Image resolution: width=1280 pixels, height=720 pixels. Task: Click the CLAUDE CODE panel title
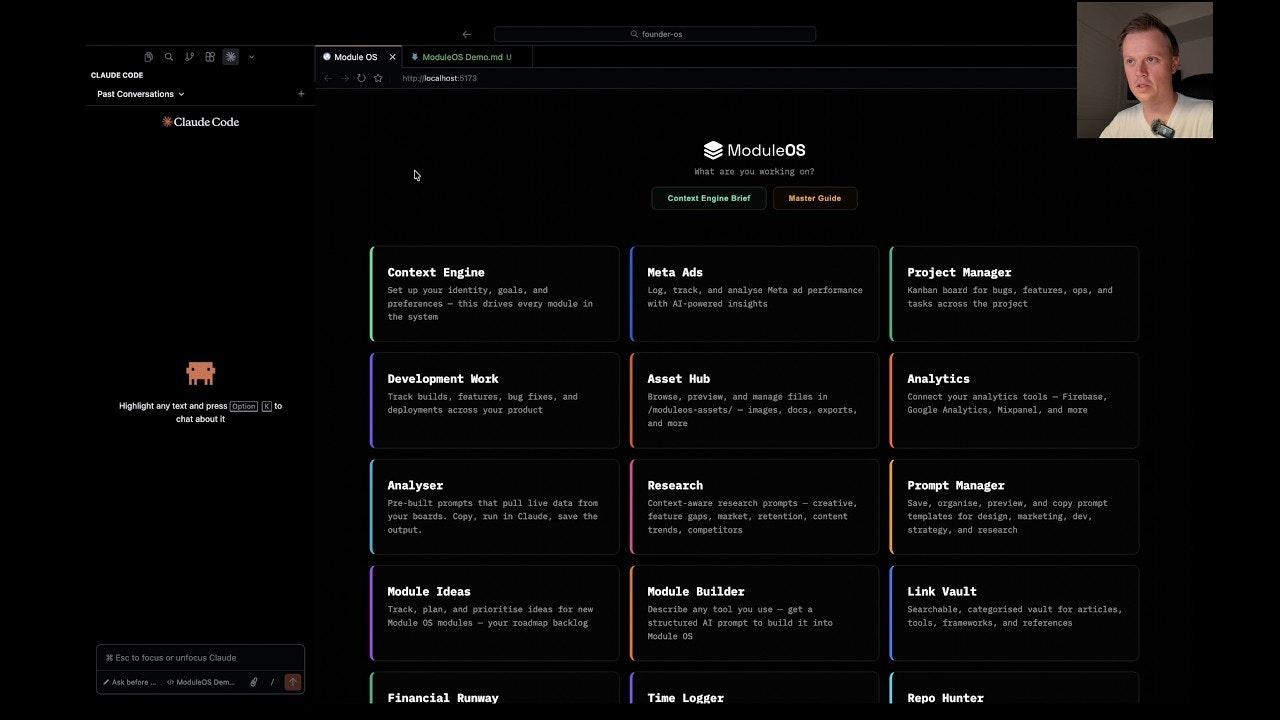[117, 75]
